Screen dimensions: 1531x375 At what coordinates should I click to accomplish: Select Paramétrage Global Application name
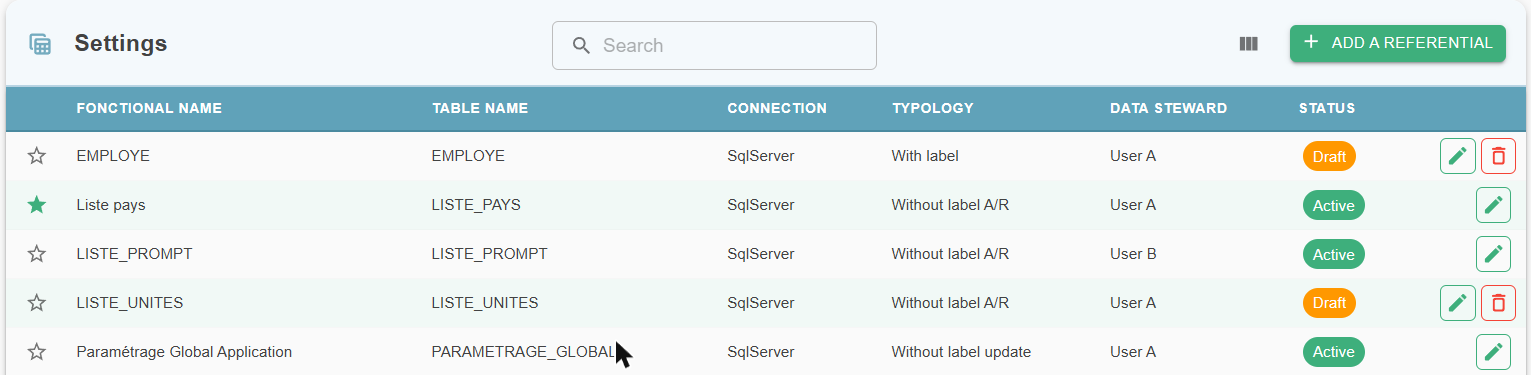click(x=184, y=352)
